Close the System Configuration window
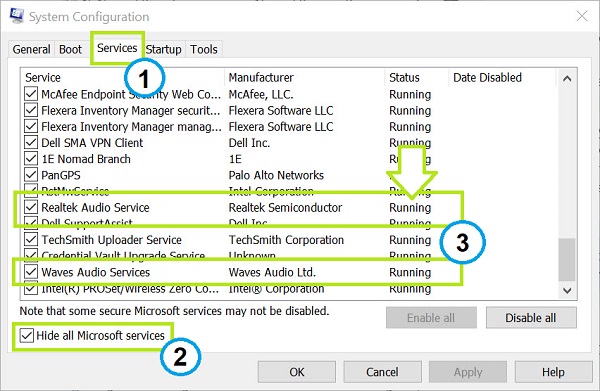 point(582,16)
